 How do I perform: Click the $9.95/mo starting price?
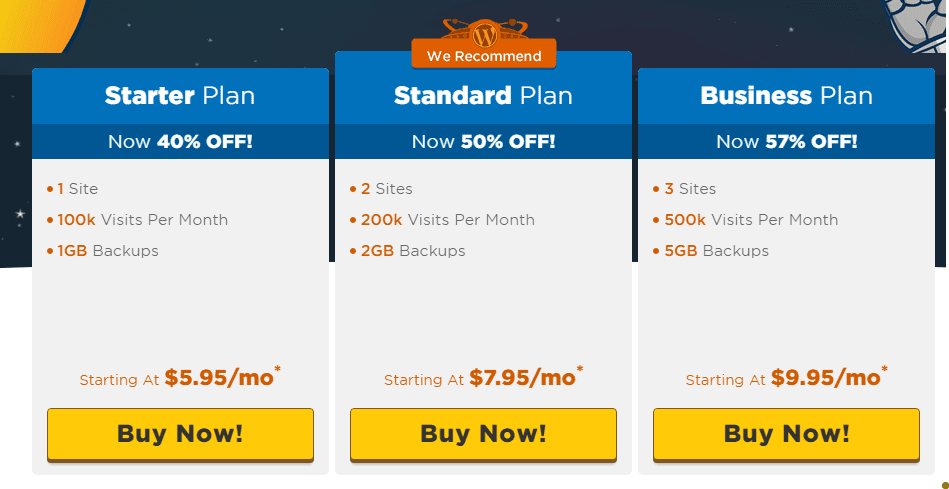pyautogui.click(x=826, y=378)
